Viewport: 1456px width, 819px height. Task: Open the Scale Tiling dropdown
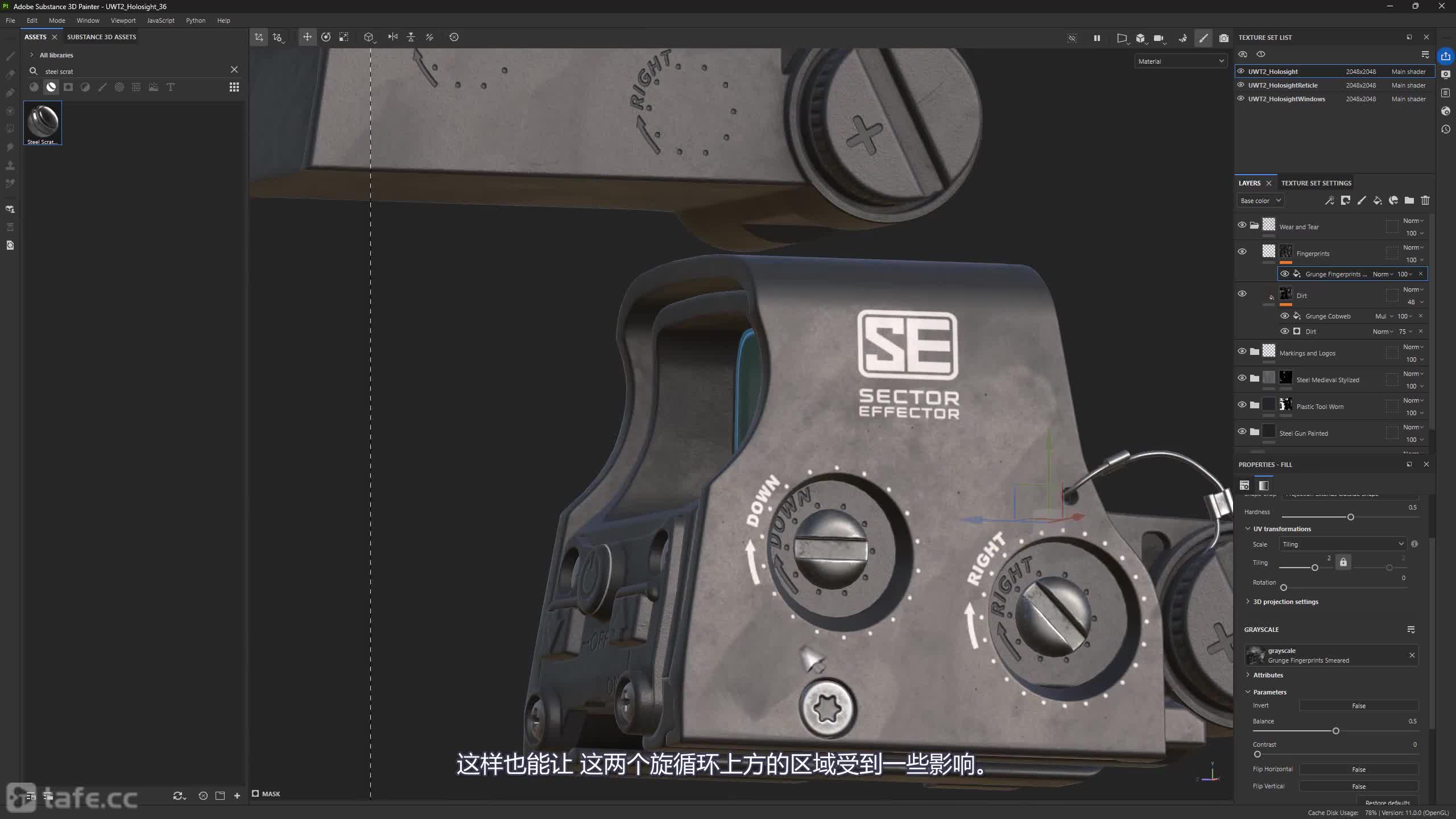1343,544
